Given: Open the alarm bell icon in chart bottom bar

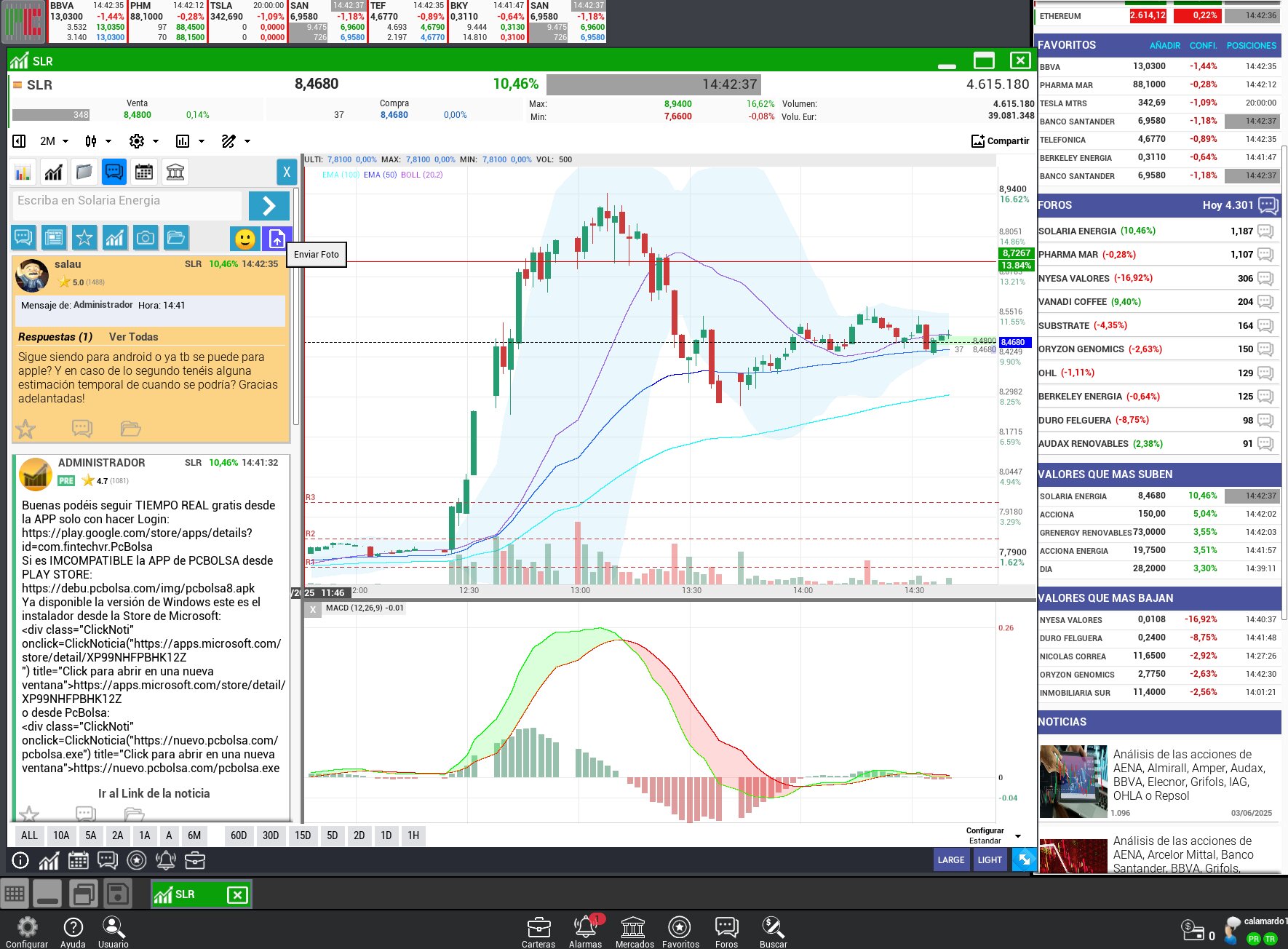Looking at the screenshot, I should point(166,861).
